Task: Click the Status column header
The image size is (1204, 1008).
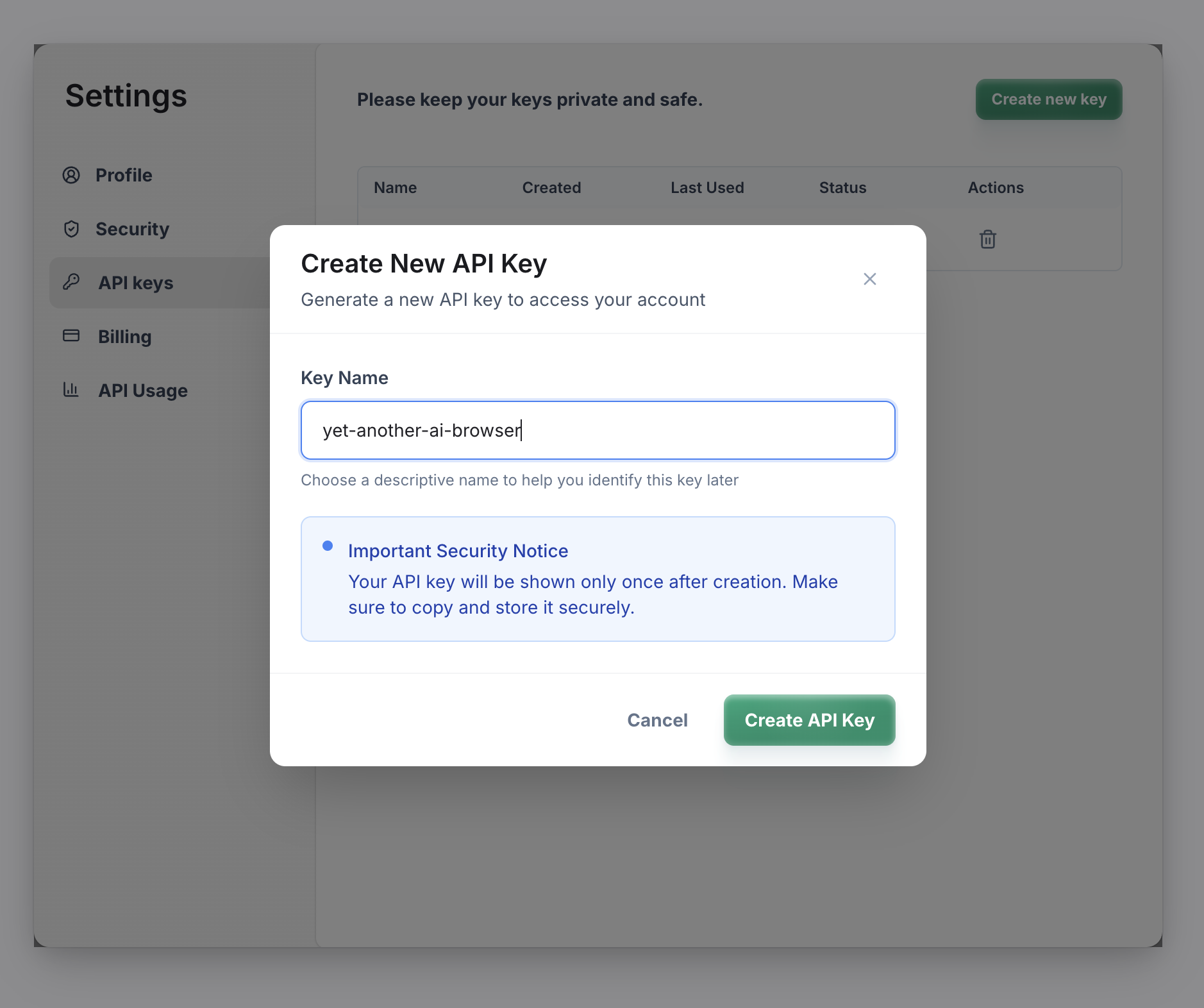Action: click(842, 187)
